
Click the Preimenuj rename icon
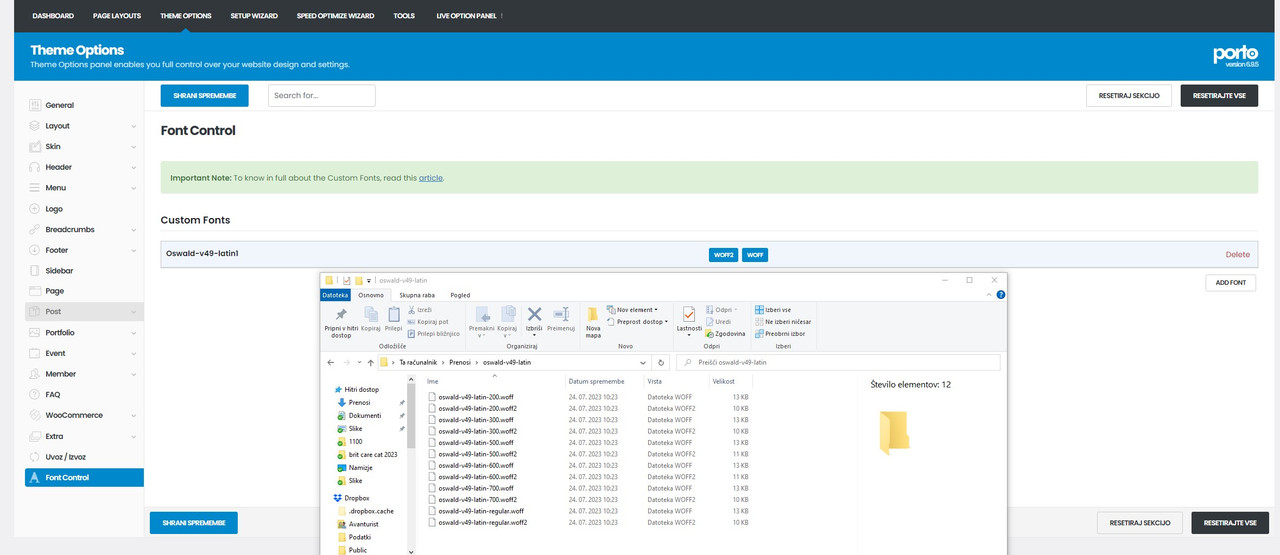coord(561,315)
